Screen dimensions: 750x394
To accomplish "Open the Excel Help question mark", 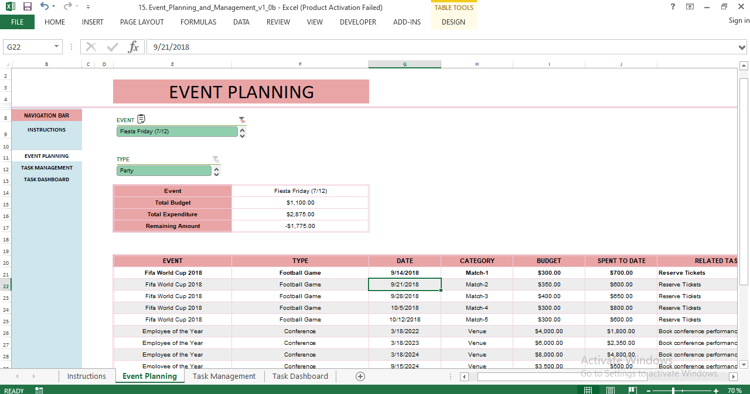I will [x=673, y=7].
